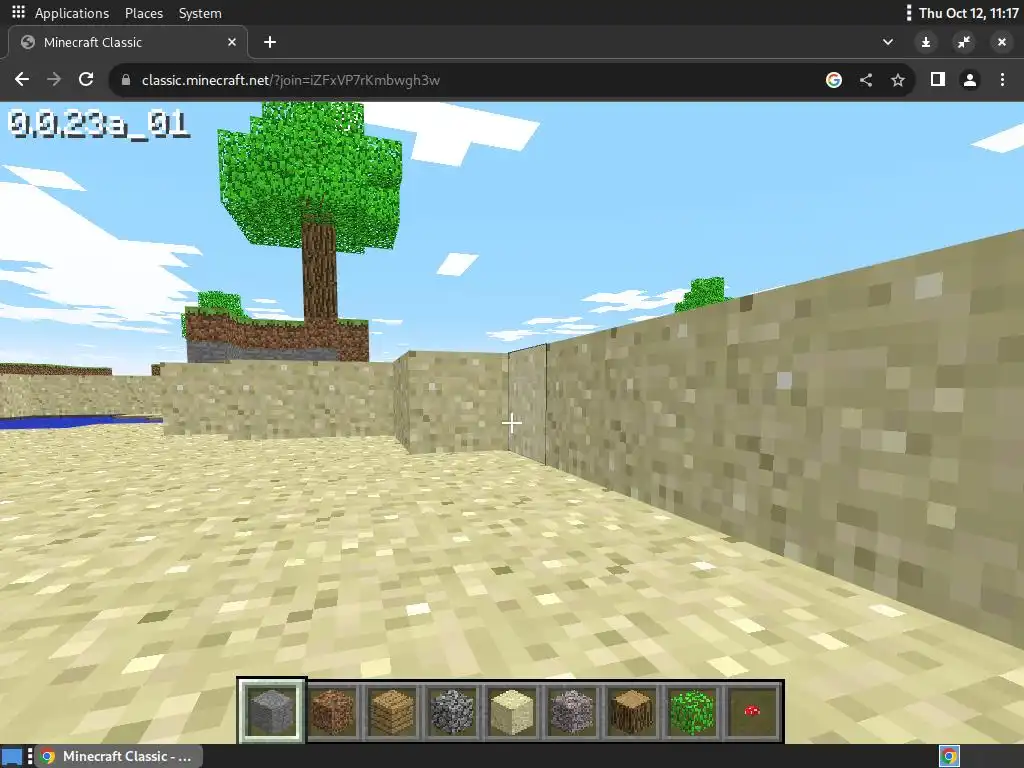Toggle the browser side panel
This screenshot has width=1024, height=768.
[x=938, y=80]
